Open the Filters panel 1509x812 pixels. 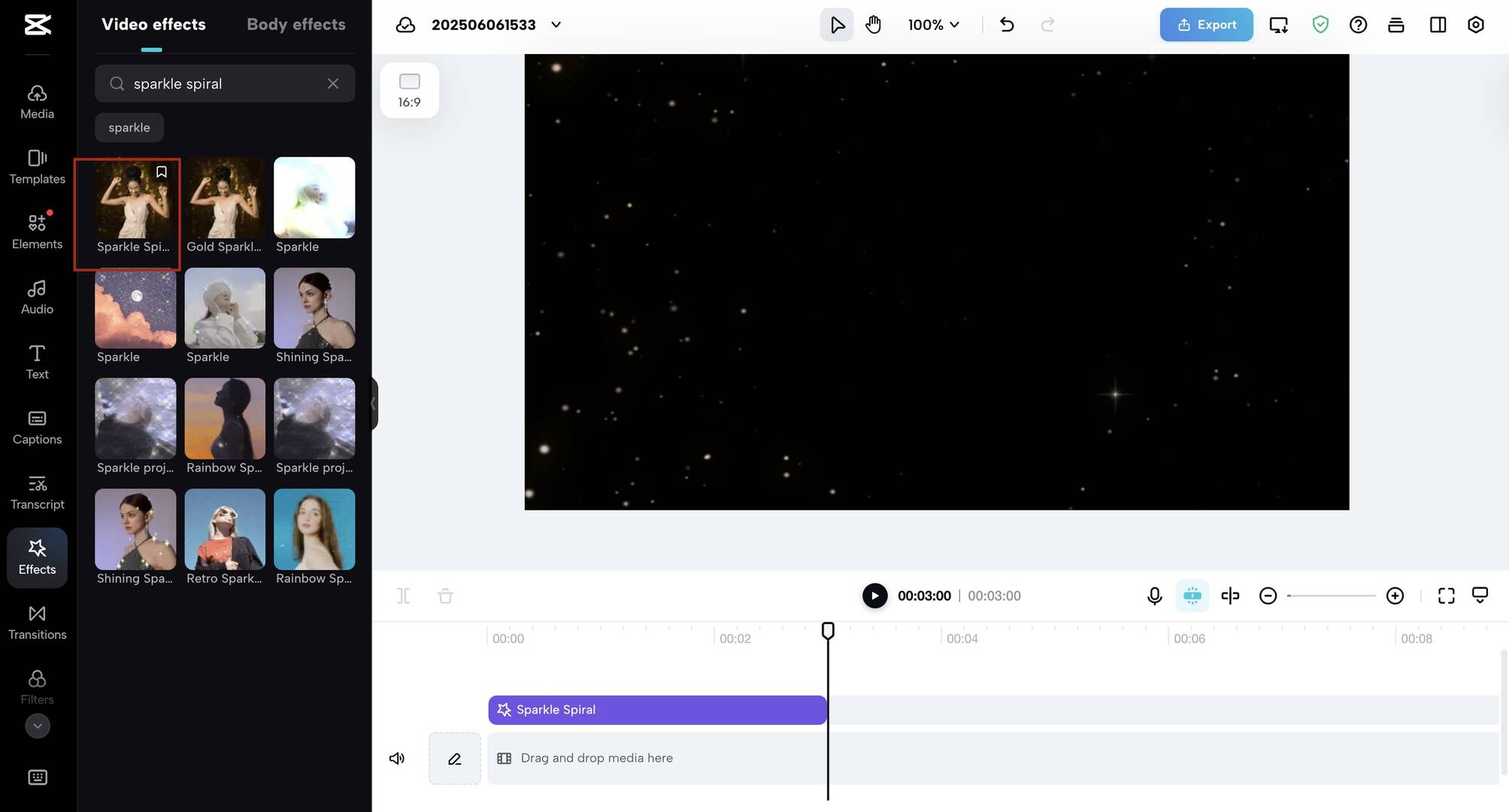pos(37,688)
